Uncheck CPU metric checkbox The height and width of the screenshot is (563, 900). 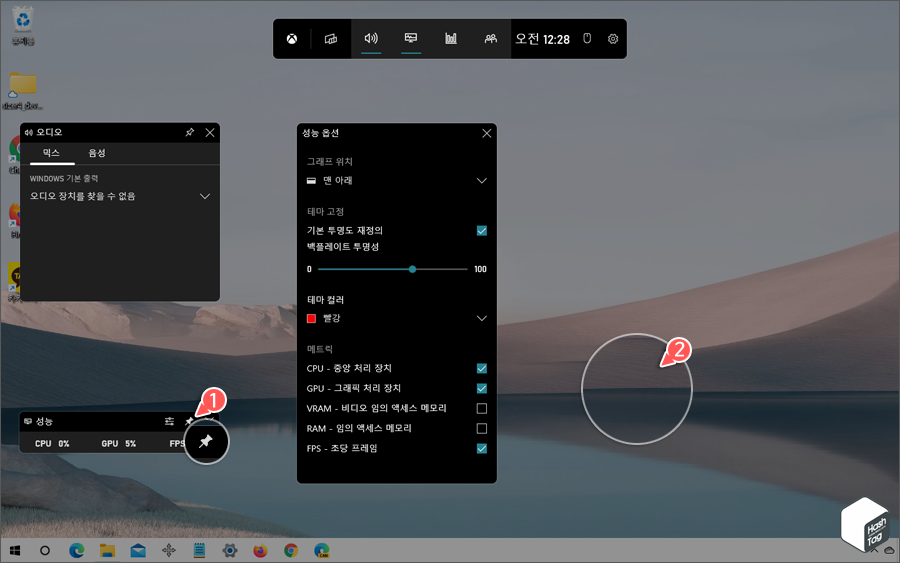(482, 368)
